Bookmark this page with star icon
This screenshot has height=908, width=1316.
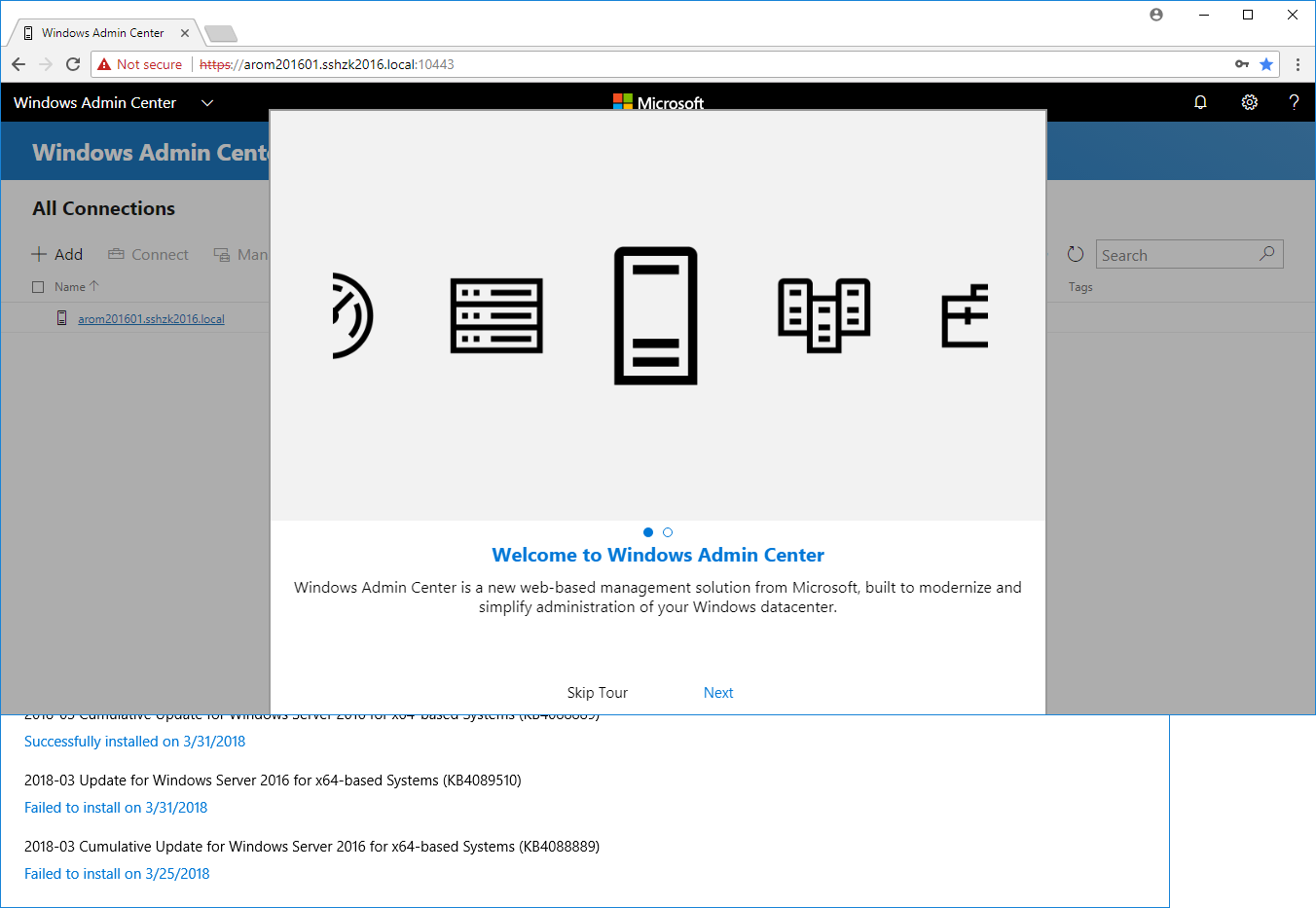(1266, 64)
